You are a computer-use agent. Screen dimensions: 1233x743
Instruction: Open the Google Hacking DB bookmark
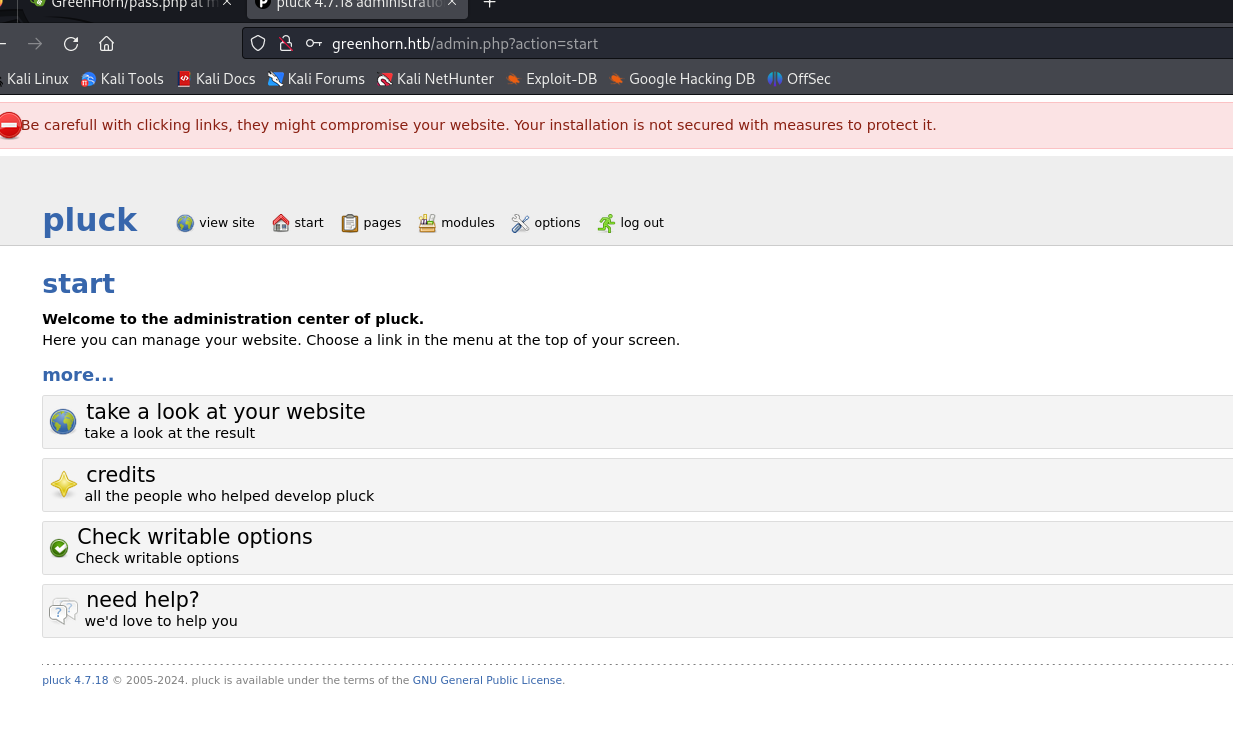[x=681, y=79]
